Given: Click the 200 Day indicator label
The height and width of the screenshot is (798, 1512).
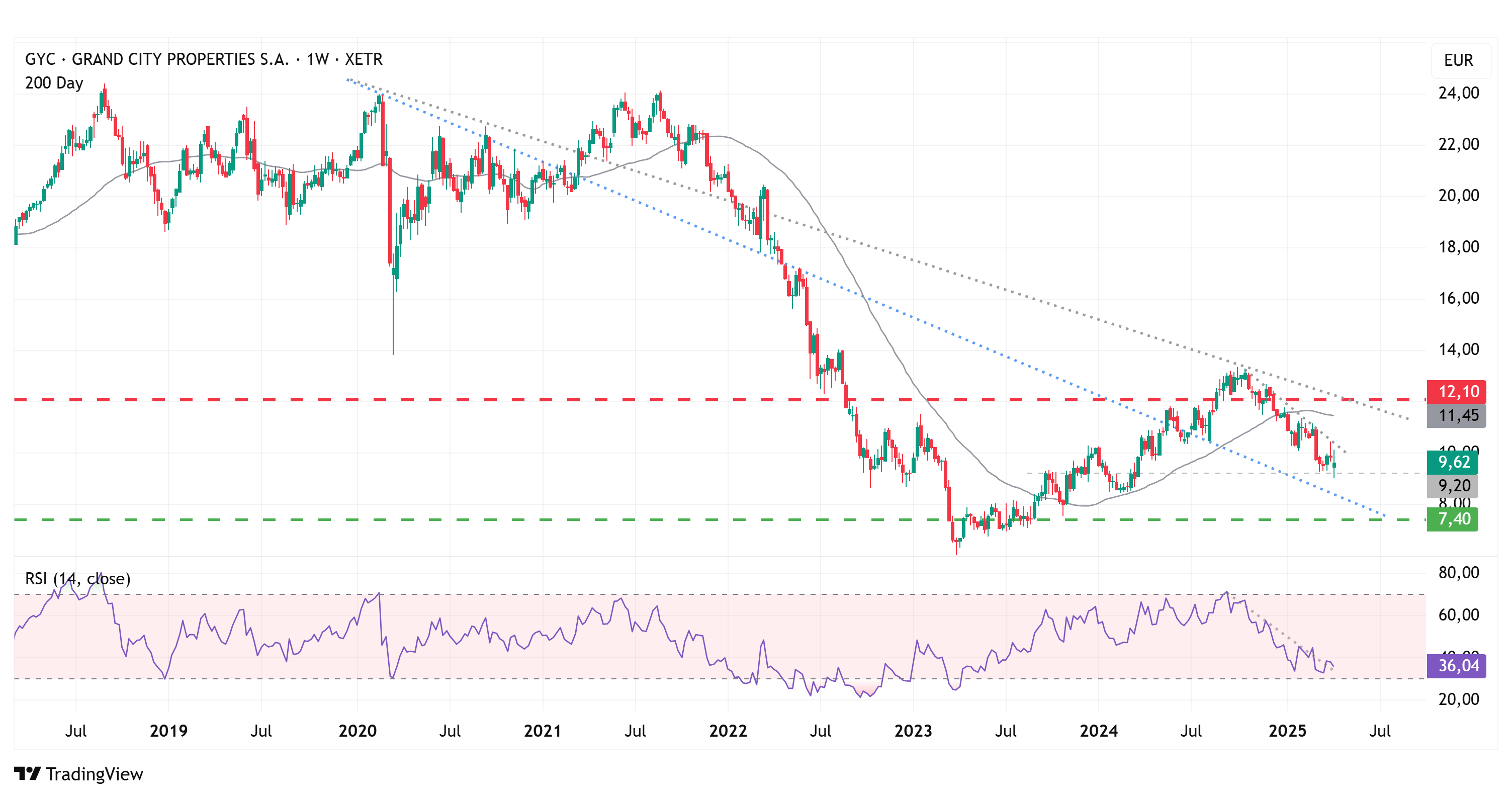Looking at the screenshot, I should (x=54, y=83).
